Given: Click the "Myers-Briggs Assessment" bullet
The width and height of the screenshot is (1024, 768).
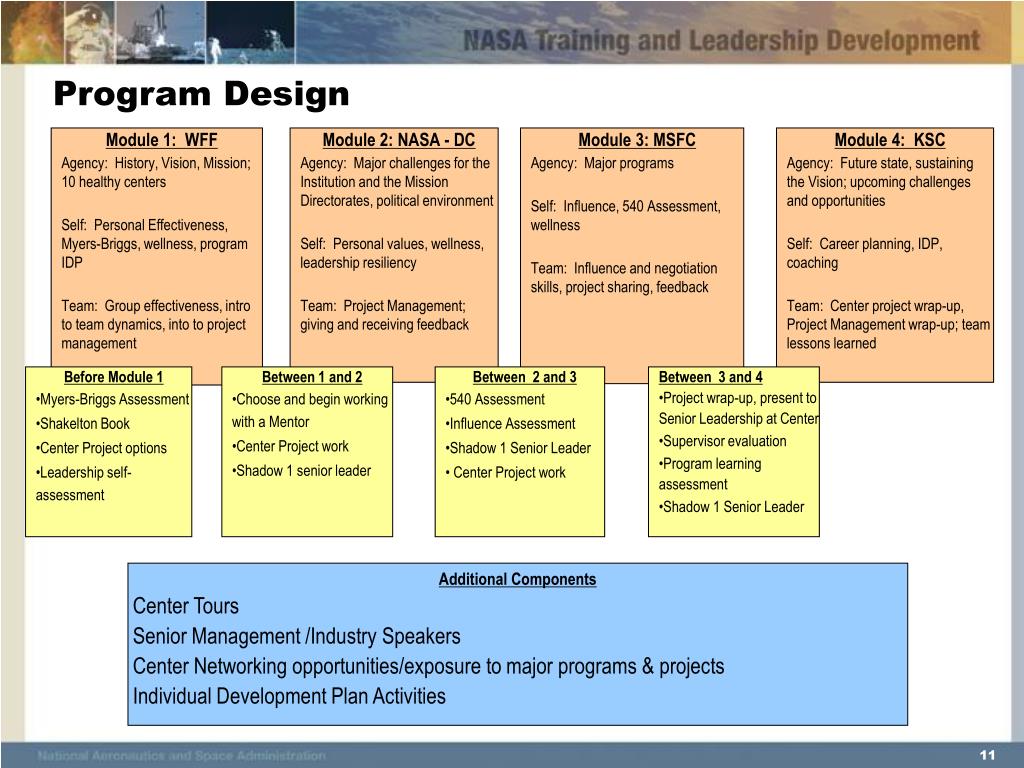Looking at the screenshot, I should (112, 399).
